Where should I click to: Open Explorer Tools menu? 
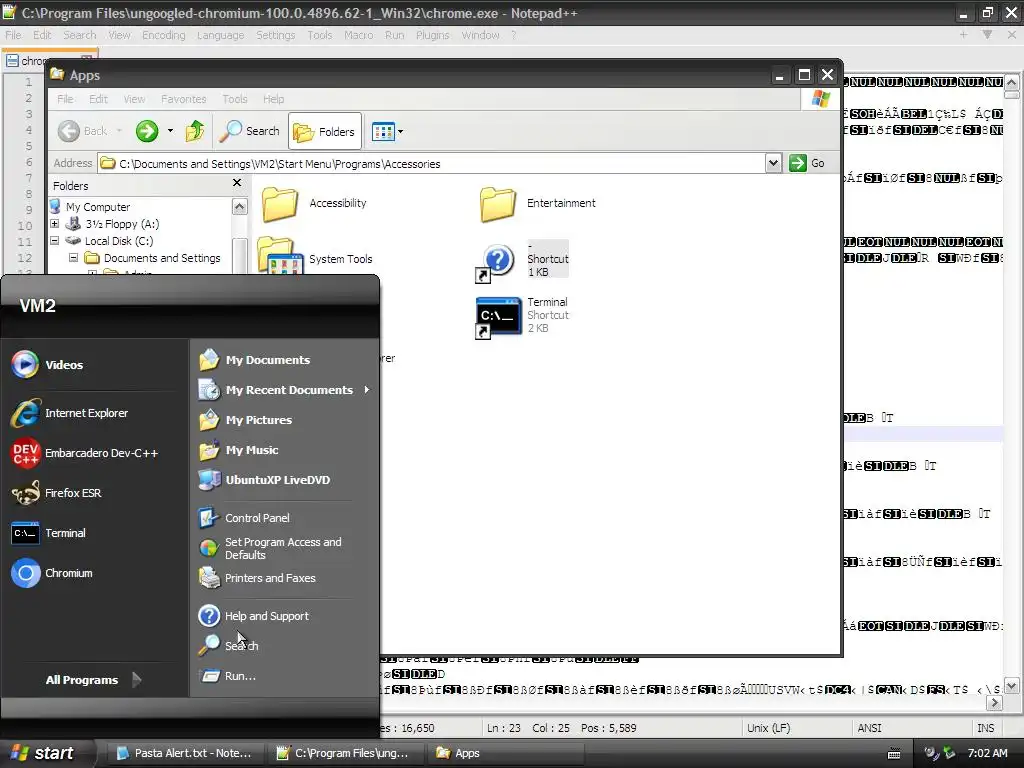click(x=234, y=99)
